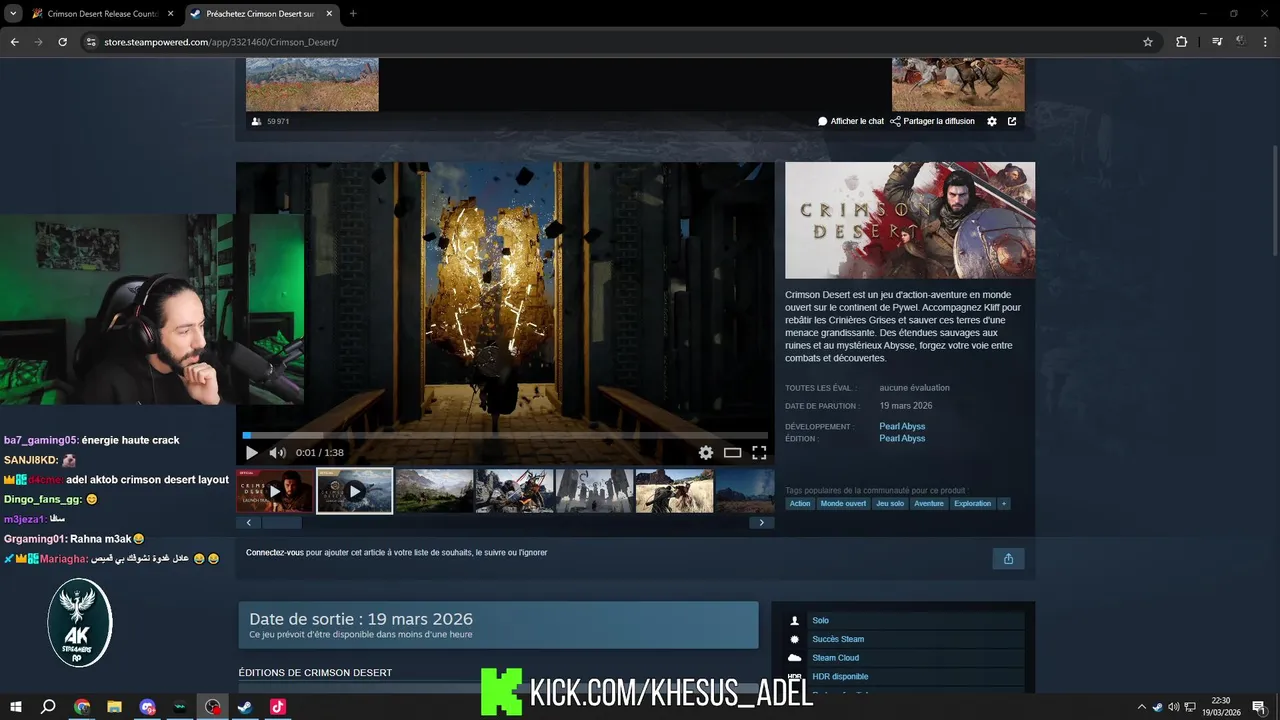Open broadcast settings gear icon
Viewport: 1280px width, 720px height.
click(992, 121)
